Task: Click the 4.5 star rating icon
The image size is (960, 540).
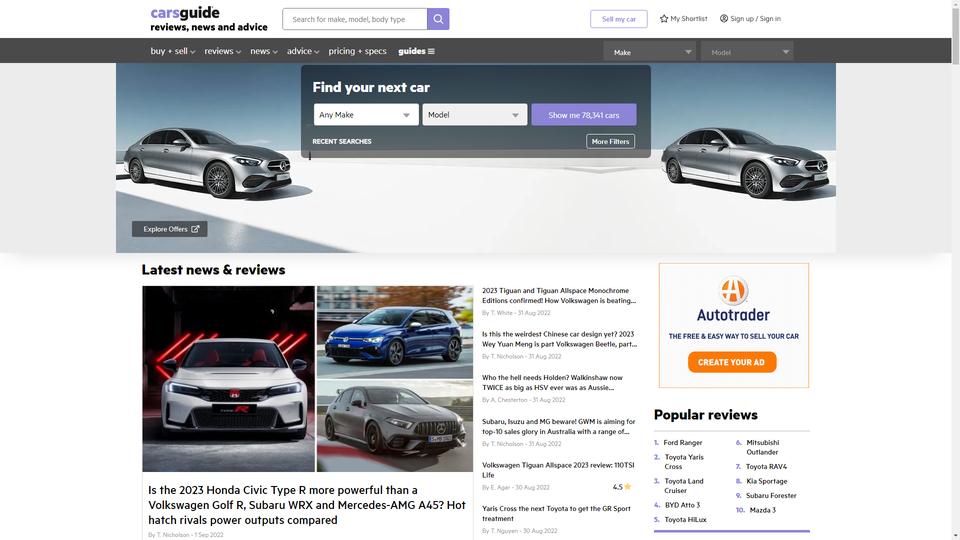Action: pos(628,487)
